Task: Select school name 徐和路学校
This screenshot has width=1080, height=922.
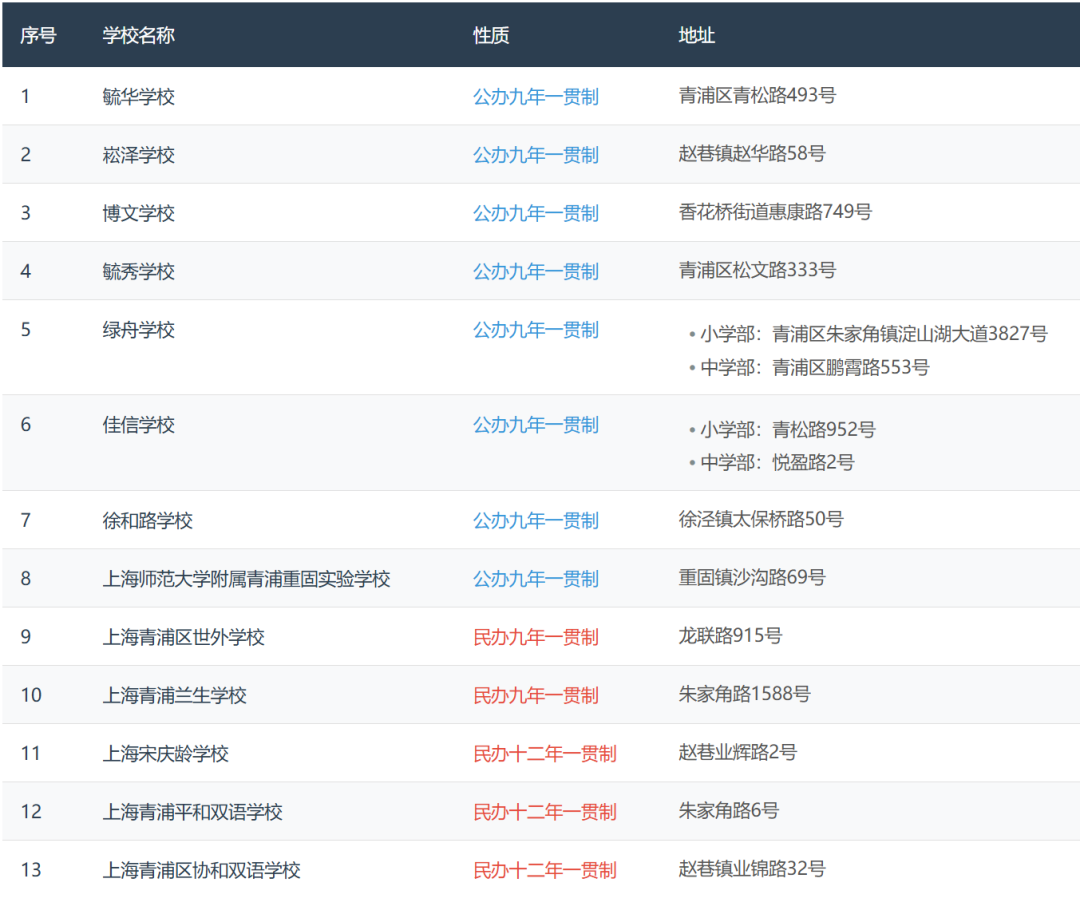Action: 147,521
